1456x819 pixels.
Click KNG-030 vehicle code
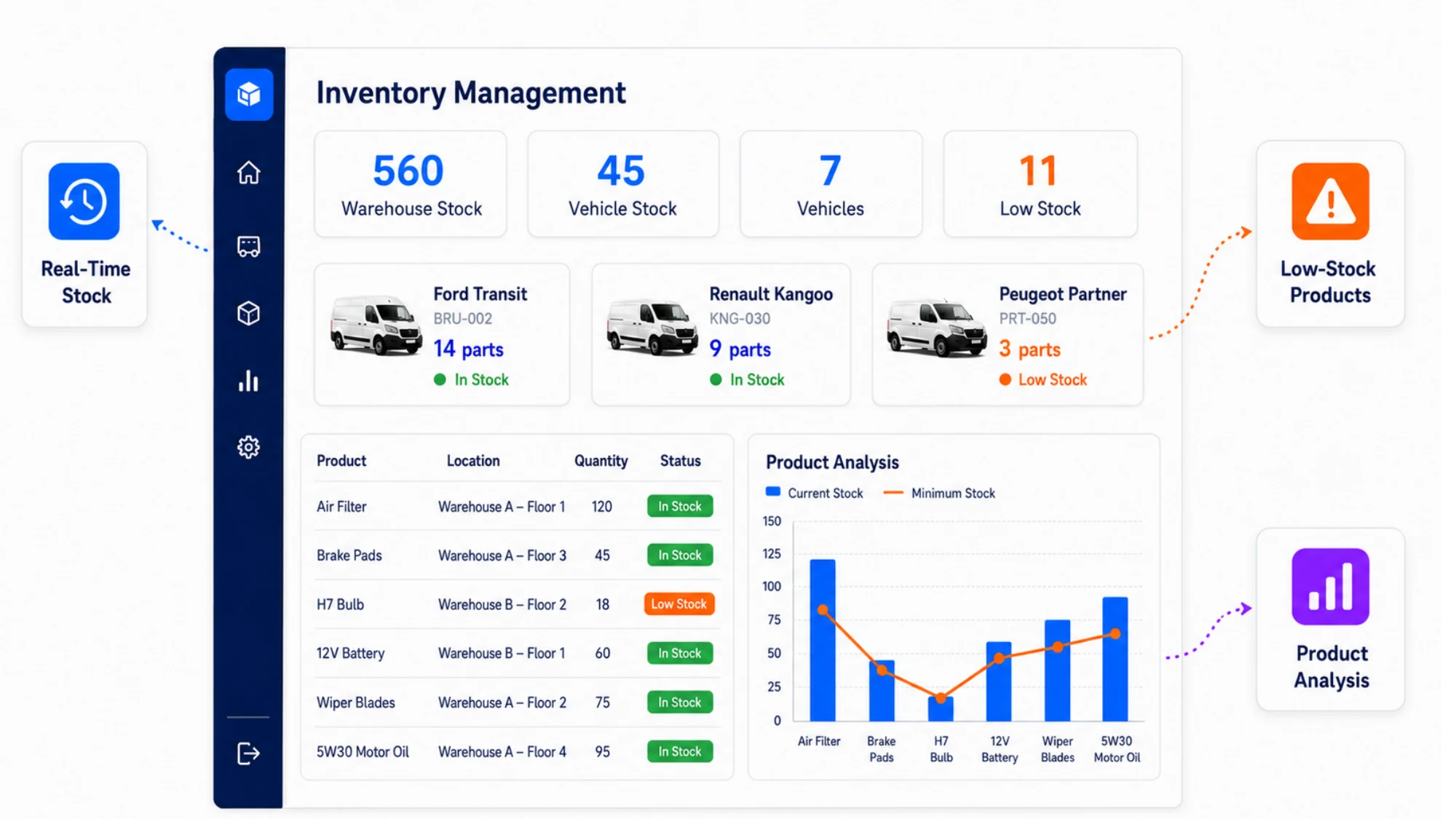tap(740, 319)
